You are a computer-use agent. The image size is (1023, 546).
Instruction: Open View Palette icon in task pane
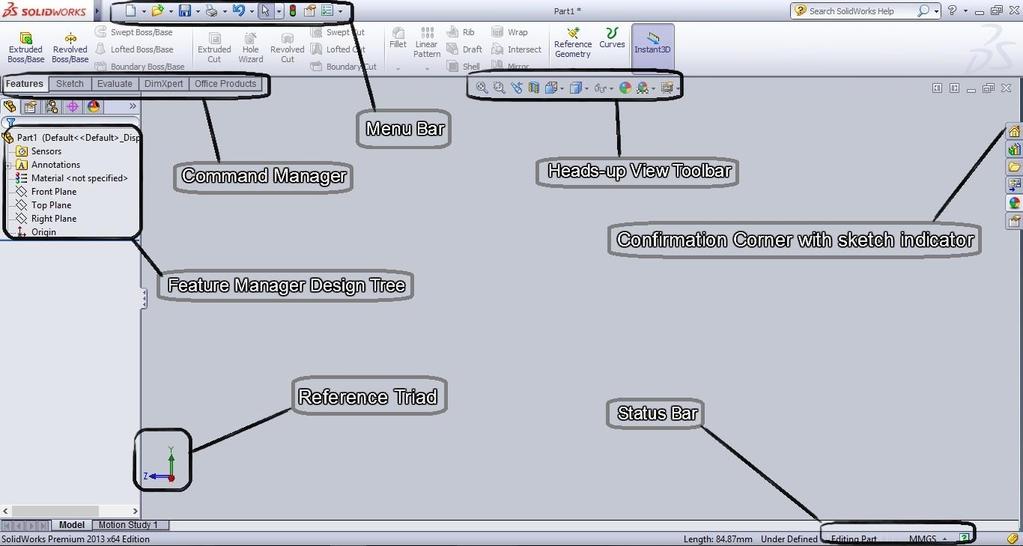coord(1014,185)
